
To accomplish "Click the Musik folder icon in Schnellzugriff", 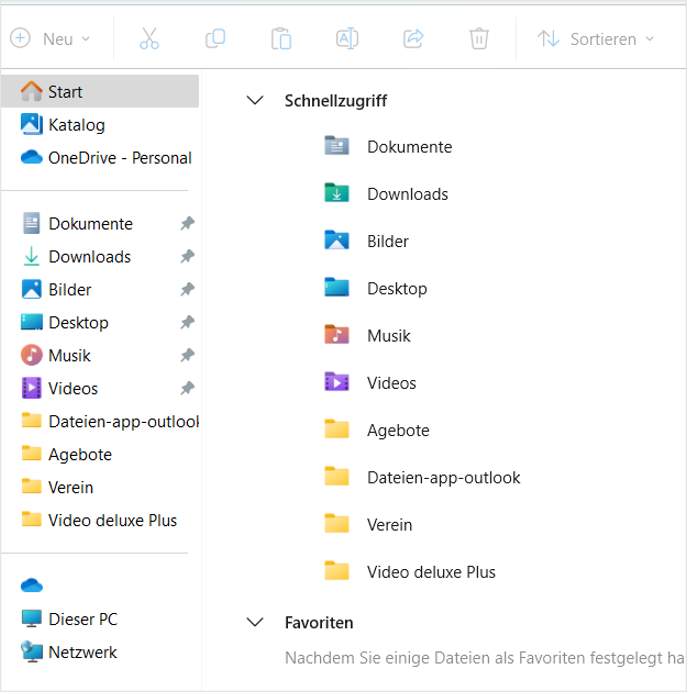I will tap(336, 335).
